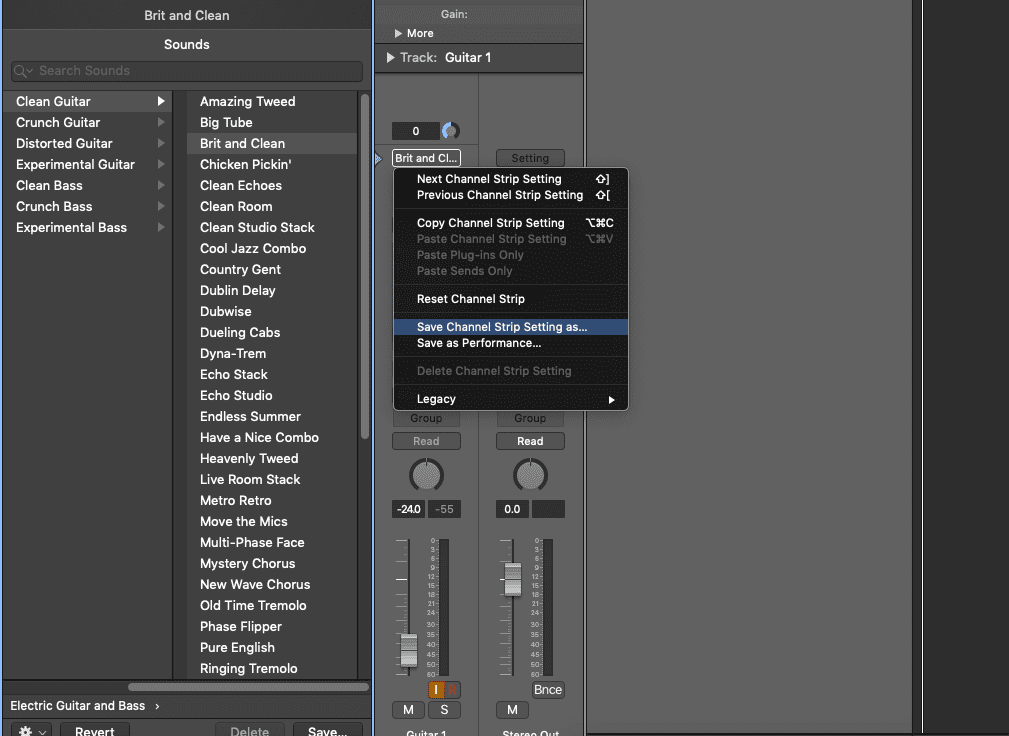Open the Legacy submenu arrow
The height and width of the screenshot is (736, 1009).
coord(611,400)
